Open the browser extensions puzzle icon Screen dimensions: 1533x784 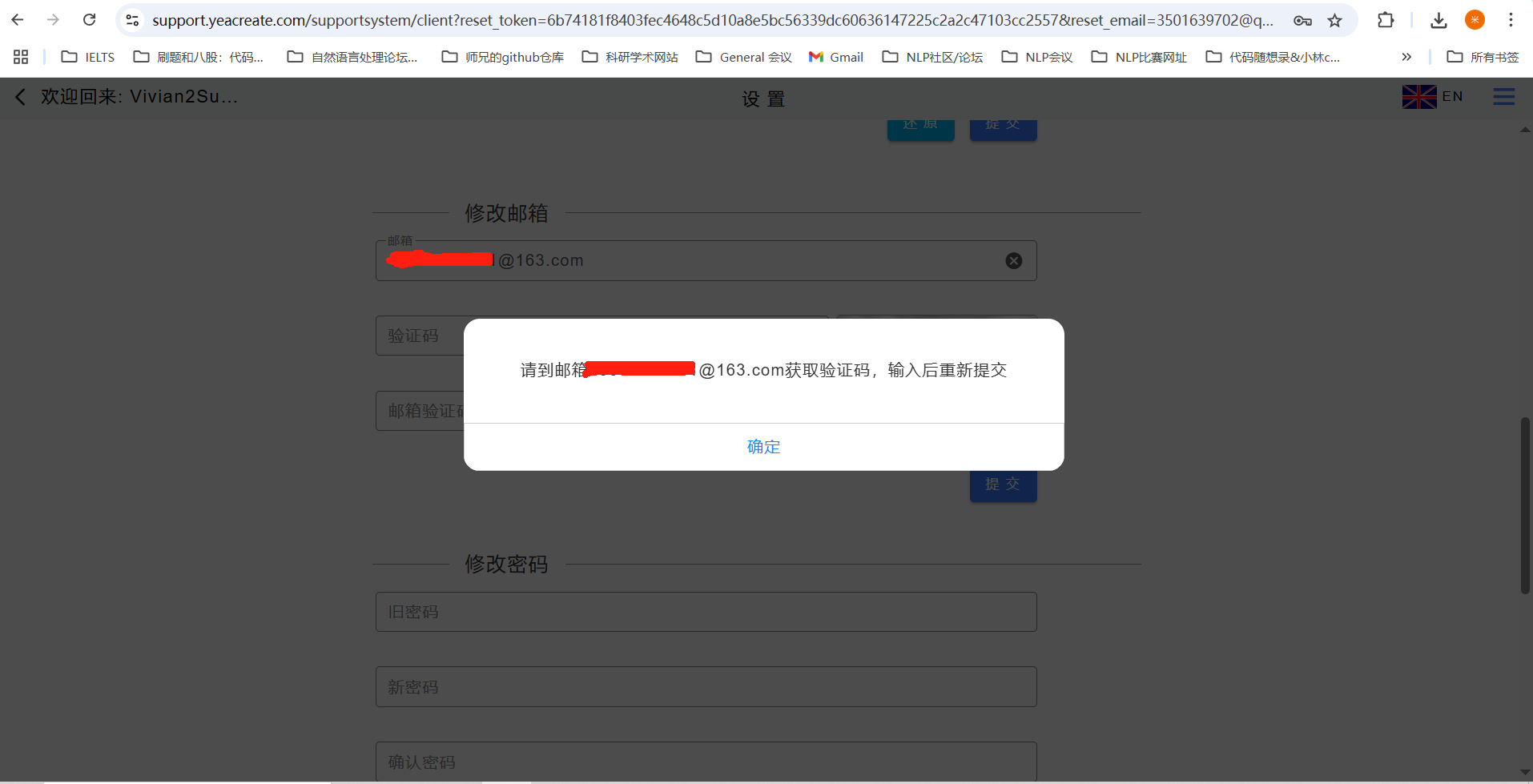click(1386, 20)
